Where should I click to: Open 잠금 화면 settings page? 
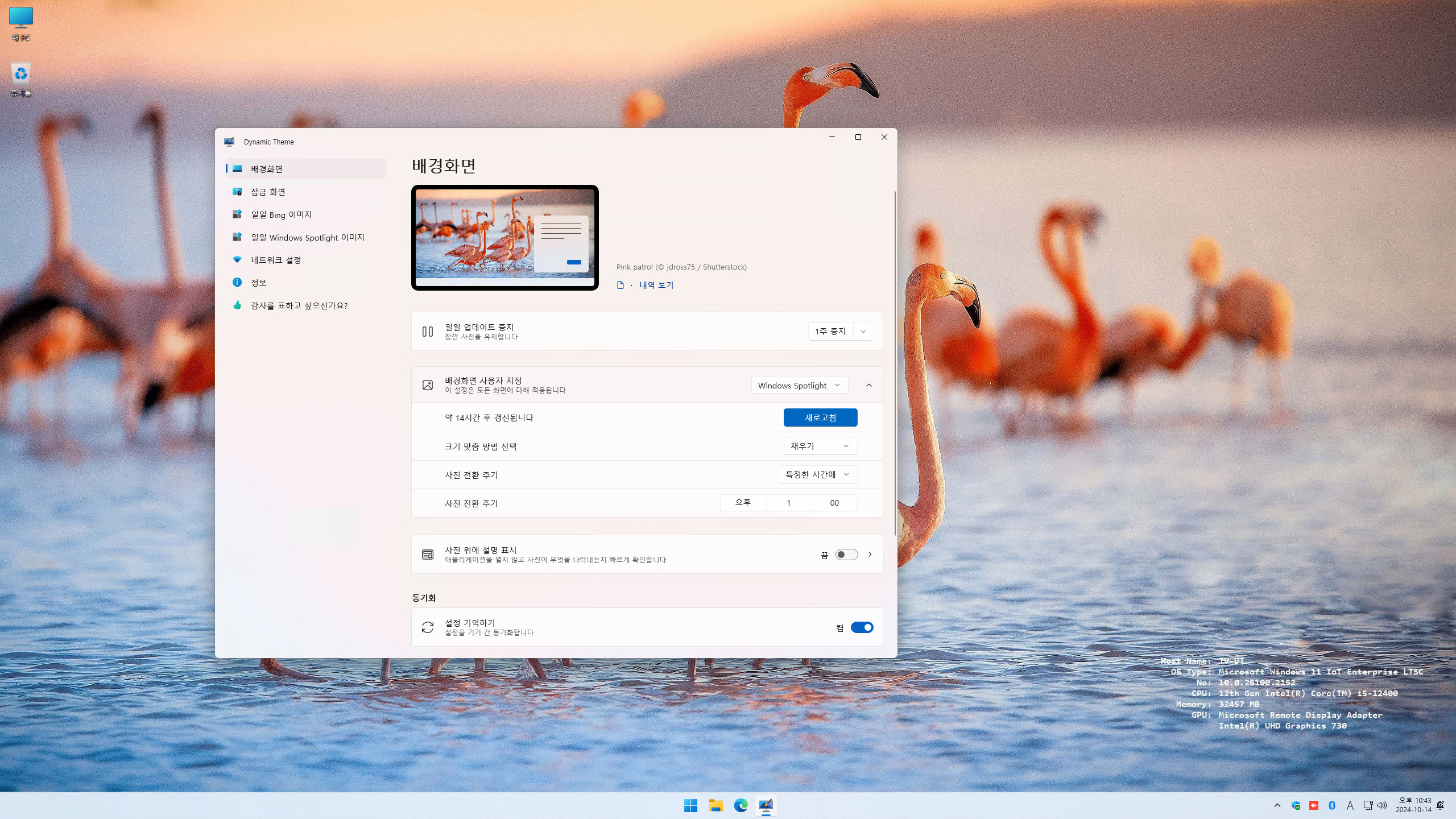(x=305, y=192)
